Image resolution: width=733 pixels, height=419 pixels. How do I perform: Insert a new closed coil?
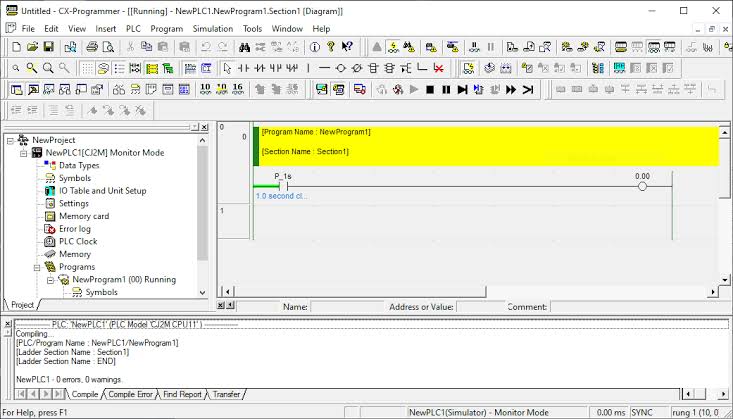pyautogui.click(x=356, y=68)
